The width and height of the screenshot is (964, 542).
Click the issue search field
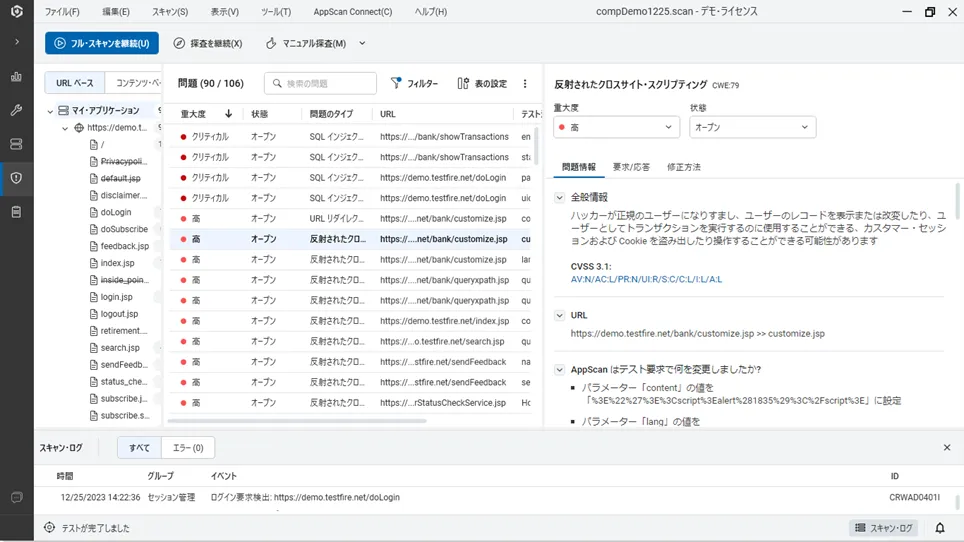(x=320, y=84)
